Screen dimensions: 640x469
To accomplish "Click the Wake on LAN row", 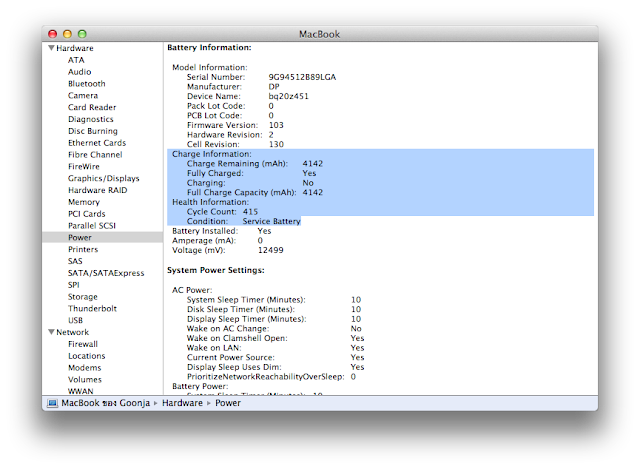I will (x=275, y=348).
